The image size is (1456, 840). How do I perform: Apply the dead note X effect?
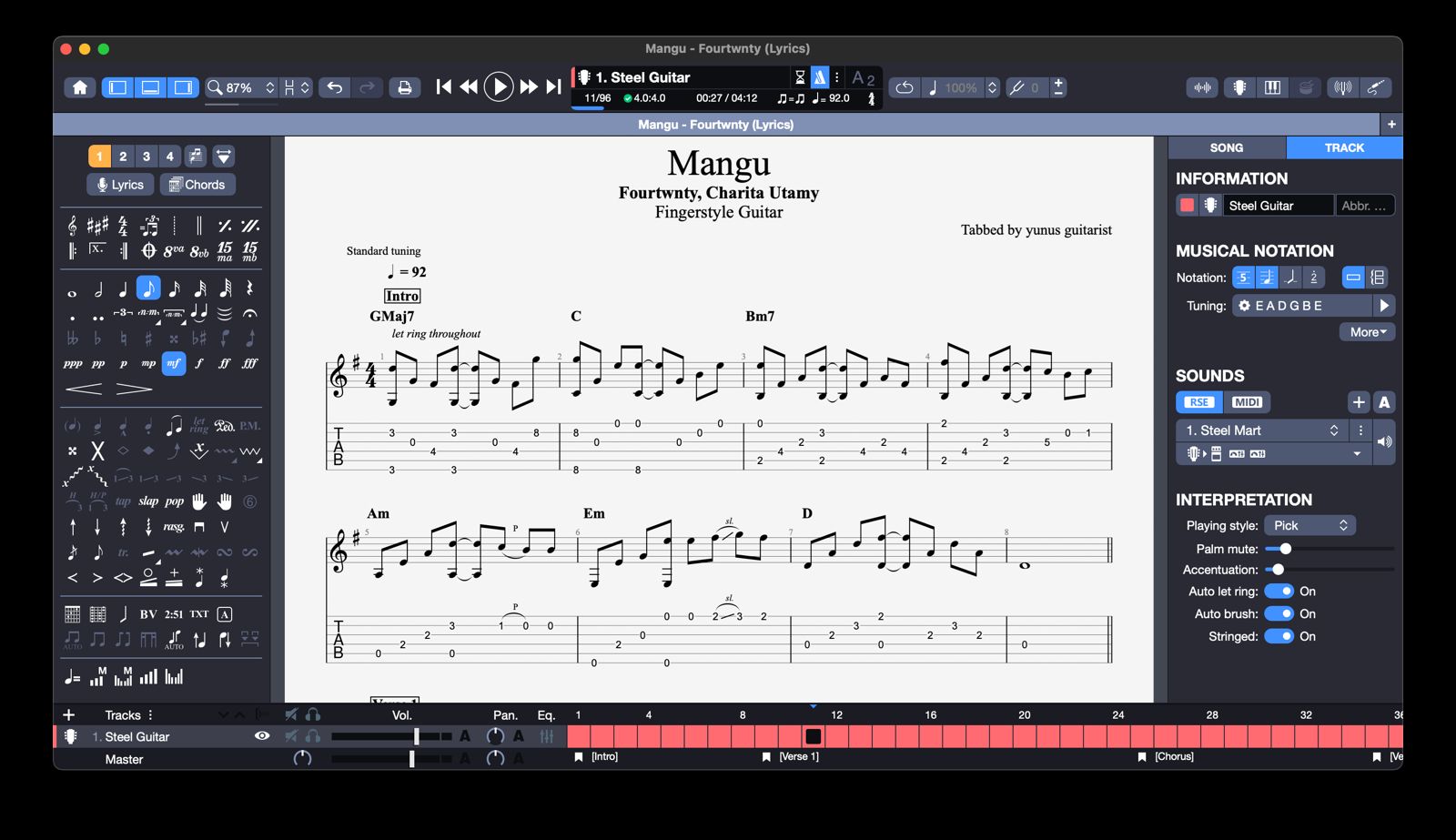click(x=97, y=450)
